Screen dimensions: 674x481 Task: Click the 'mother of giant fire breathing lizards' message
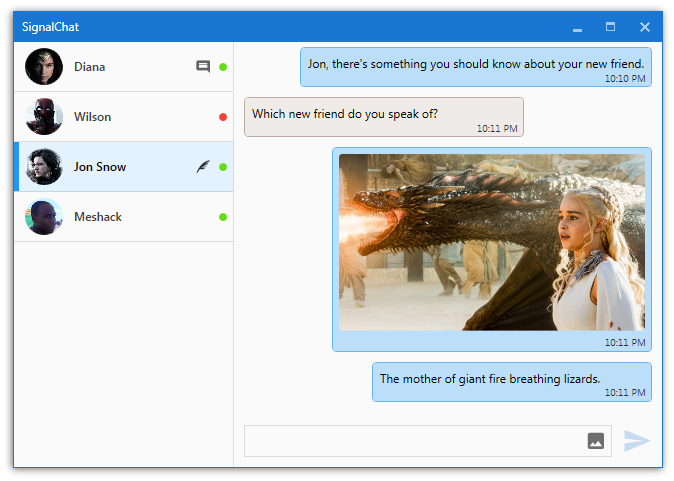click(512, 382)
